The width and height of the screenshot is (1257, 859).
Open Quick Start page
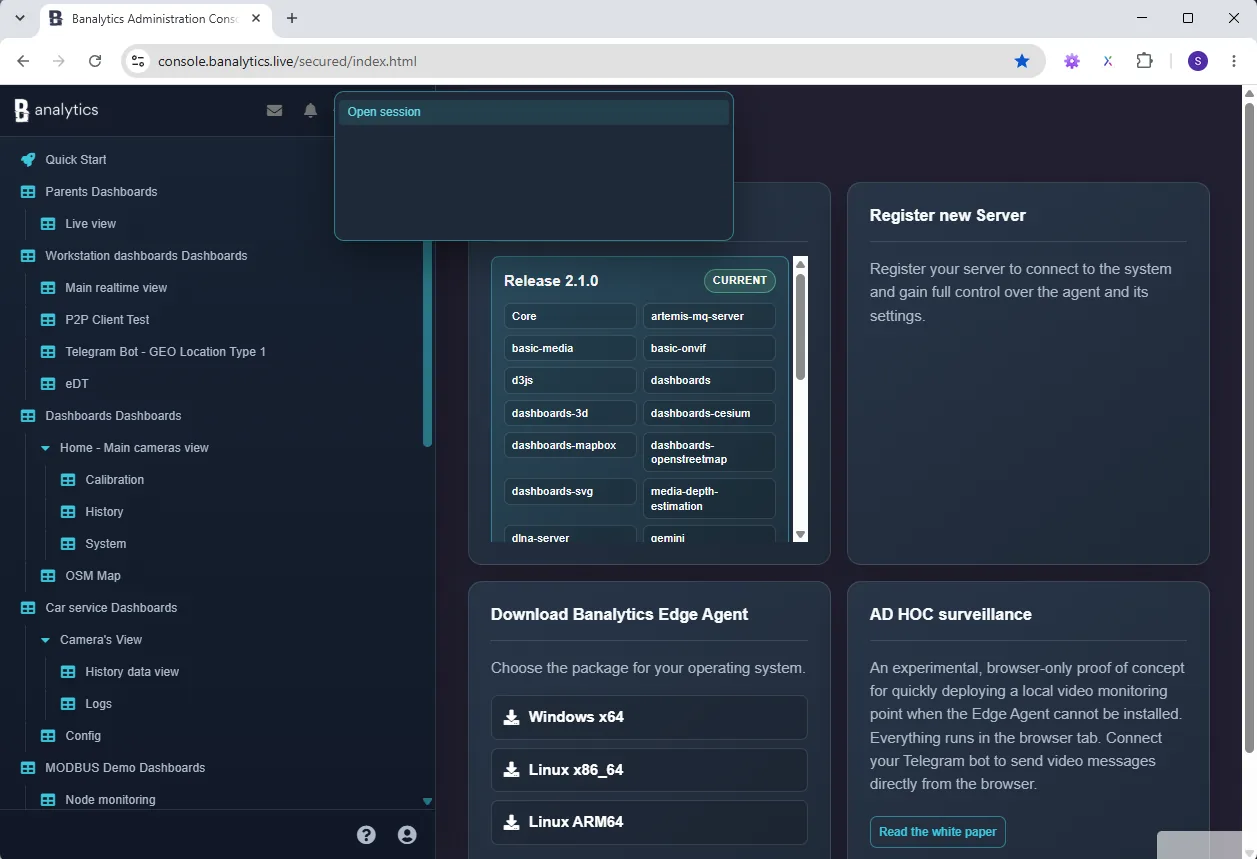[x=76, y=160]
